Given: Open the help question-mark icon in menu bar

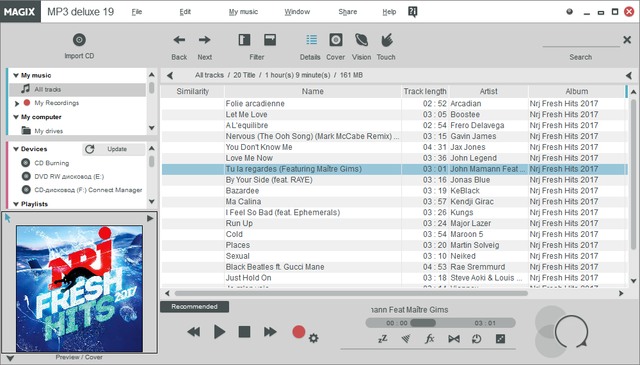Looking at the screenshot, I should [x=412, y=12].
